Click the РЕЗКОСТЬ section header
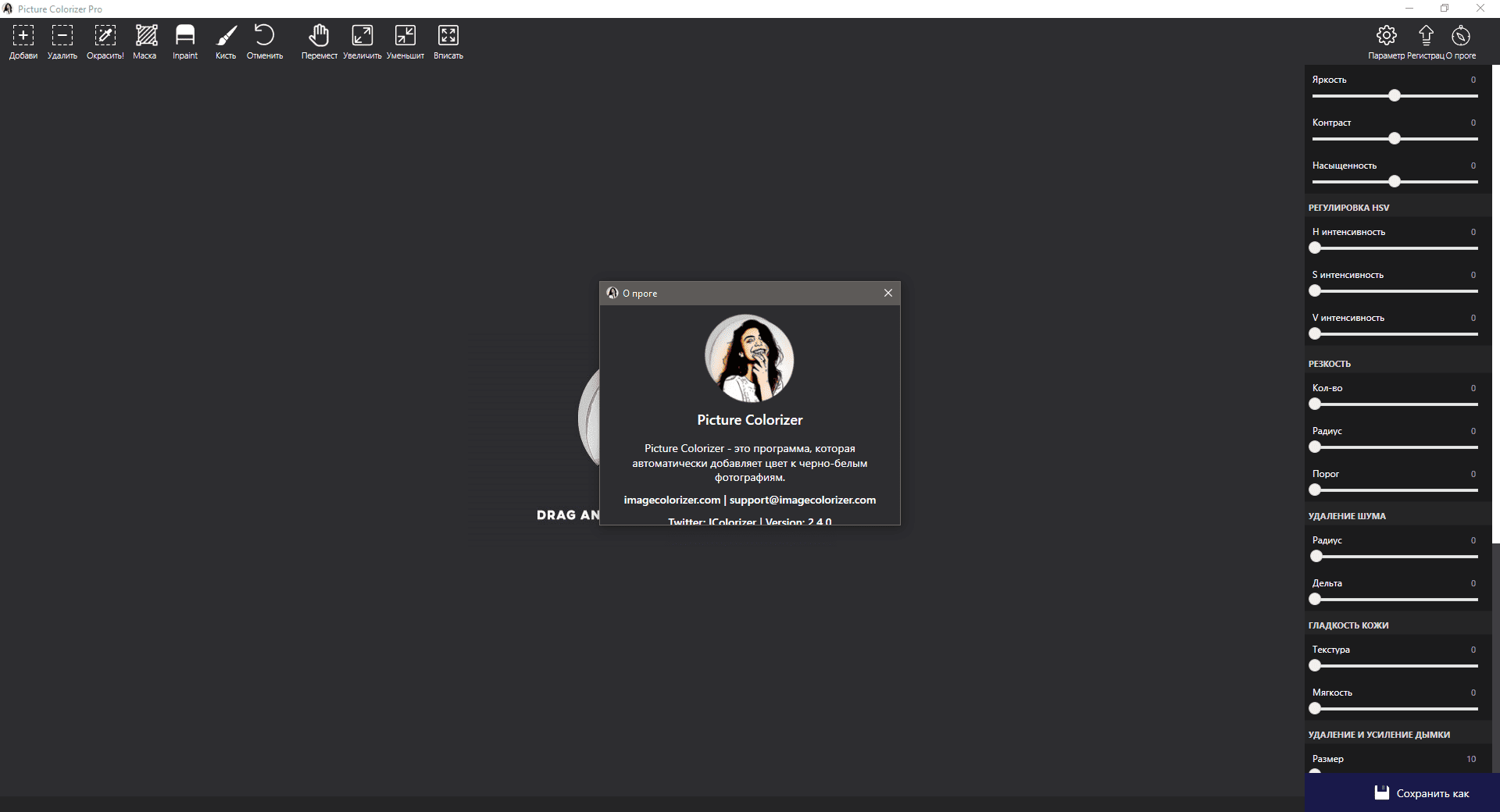Screen dimensions: 1500x812 1329,364
